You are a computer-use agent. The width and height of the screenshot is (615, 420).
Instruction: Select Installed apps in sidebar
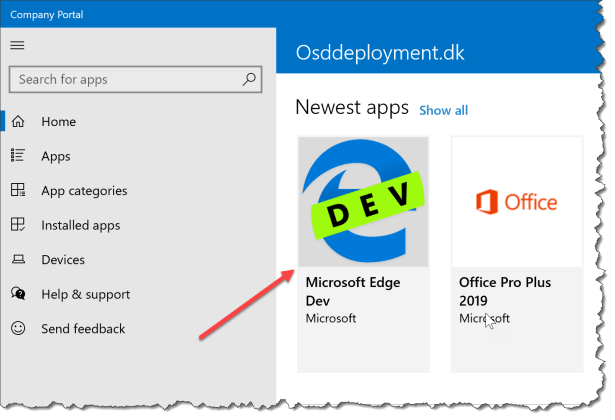coord(81,225)
